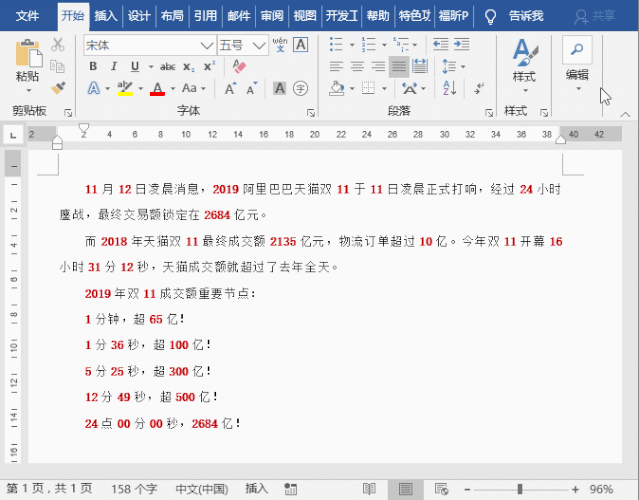Click the Text Effects (outlined A) icon

(94, 88)
